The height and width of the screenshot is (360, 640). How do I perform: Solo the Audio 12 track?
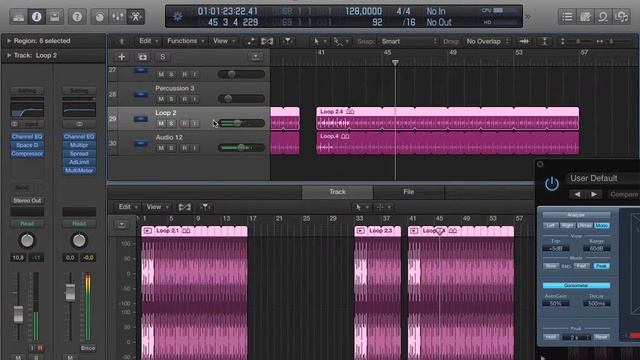tap(171, 148)
